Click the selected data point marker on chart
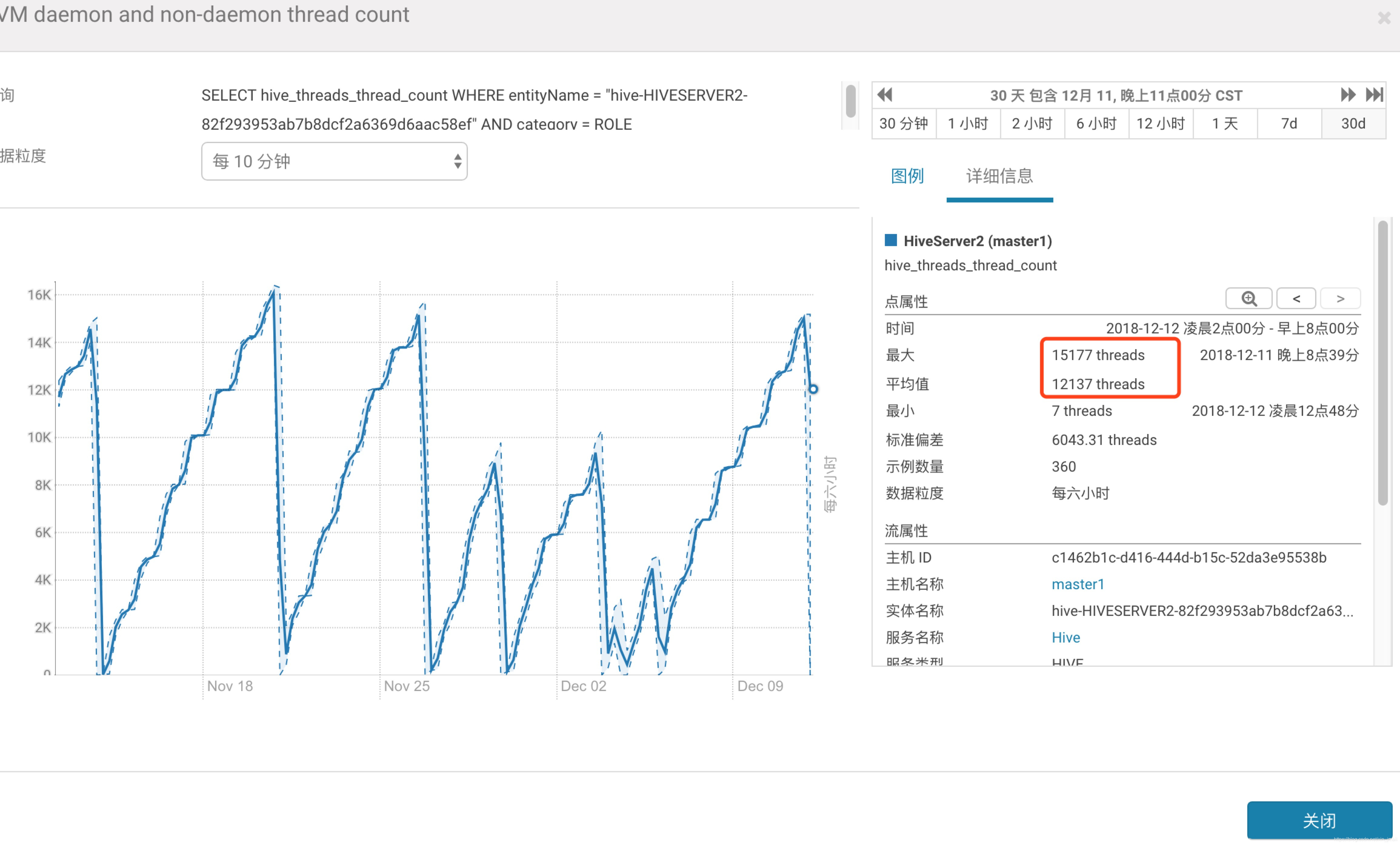1400x845 pixels. coord(813,389)
